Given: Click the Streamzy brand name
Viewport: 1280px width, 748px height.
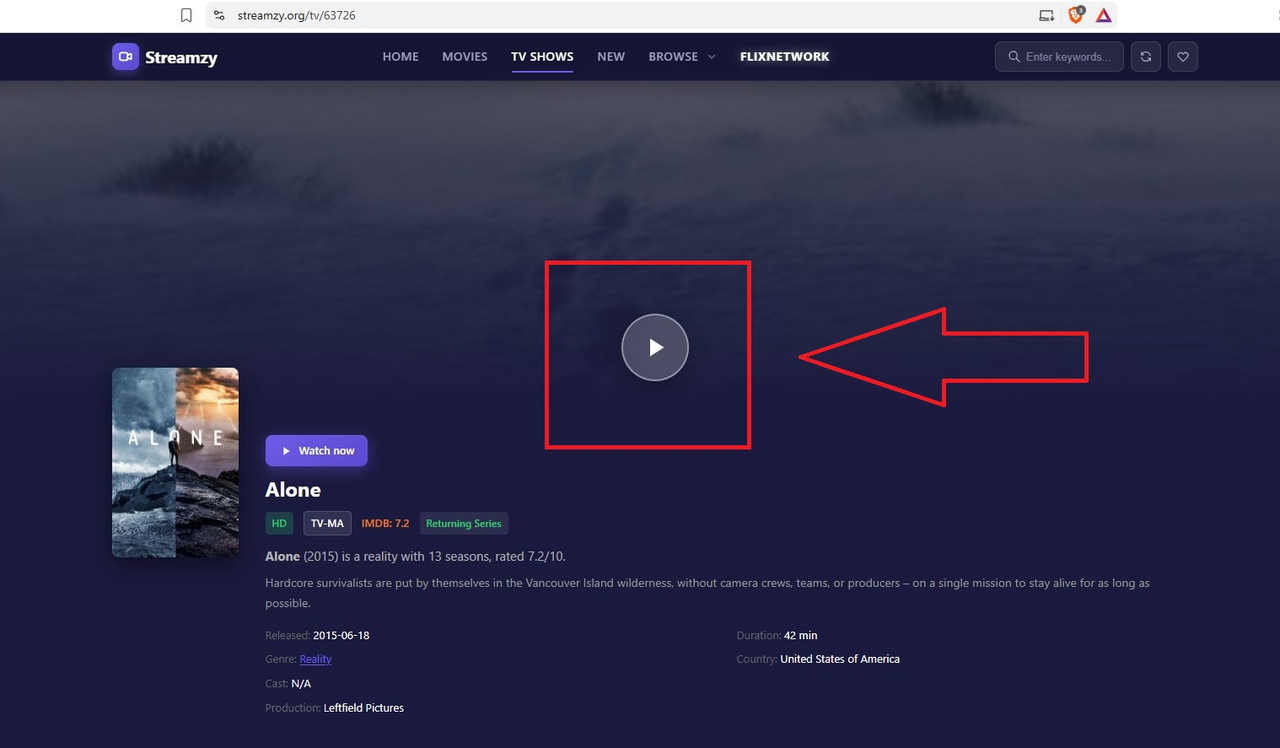Looking at the screenshot, I should pyautogui.click(x=181, y=58).
